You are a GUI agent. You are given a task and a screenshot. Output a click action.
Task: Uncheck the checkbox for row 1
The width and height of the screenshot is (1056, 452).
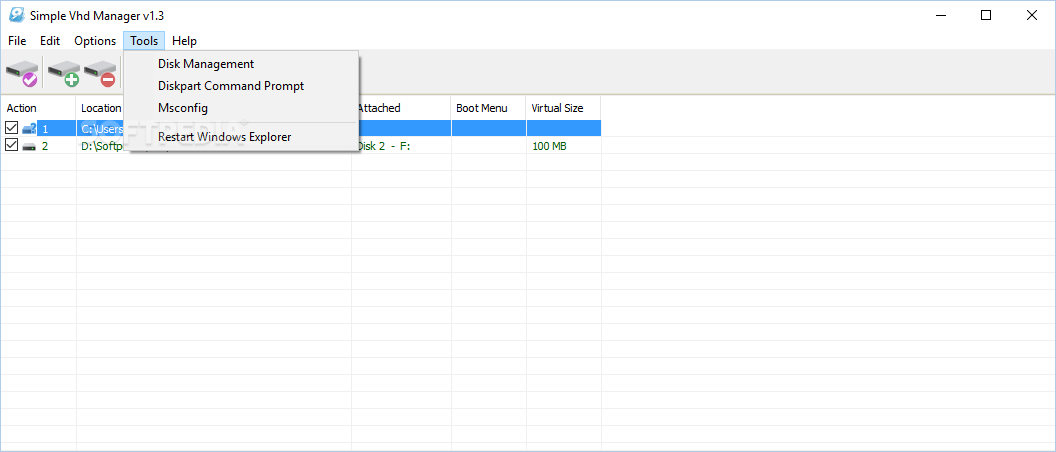[11, 128]
